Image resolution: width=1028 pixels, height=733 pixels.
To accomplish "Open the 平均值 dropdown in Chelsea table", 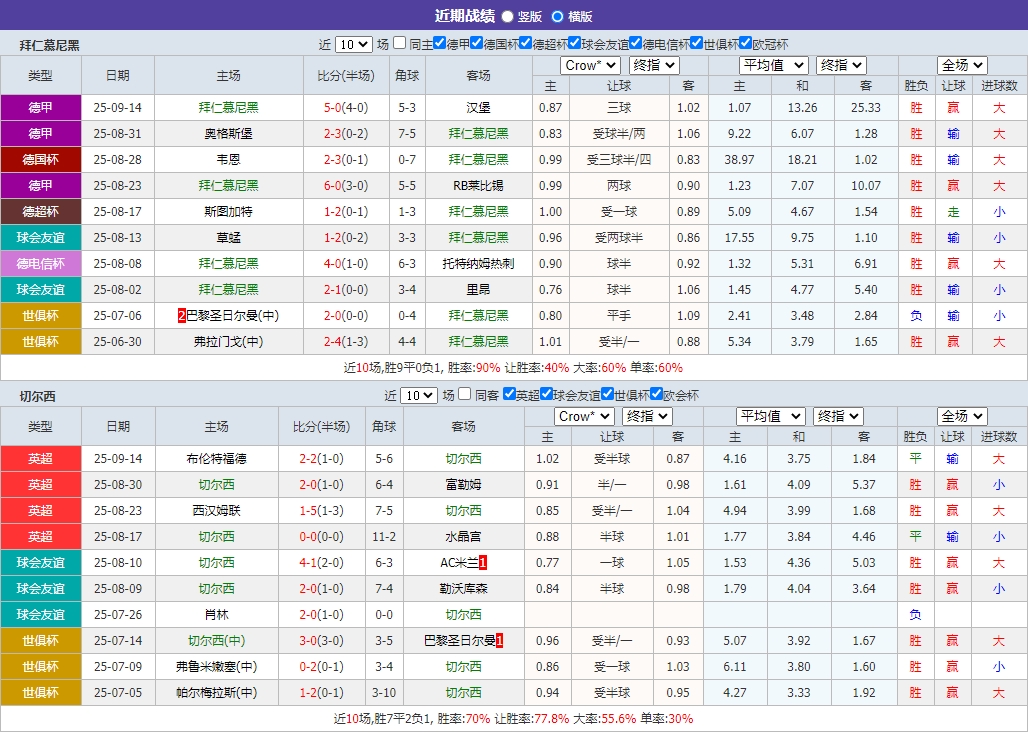I will (x=771, y=416).
